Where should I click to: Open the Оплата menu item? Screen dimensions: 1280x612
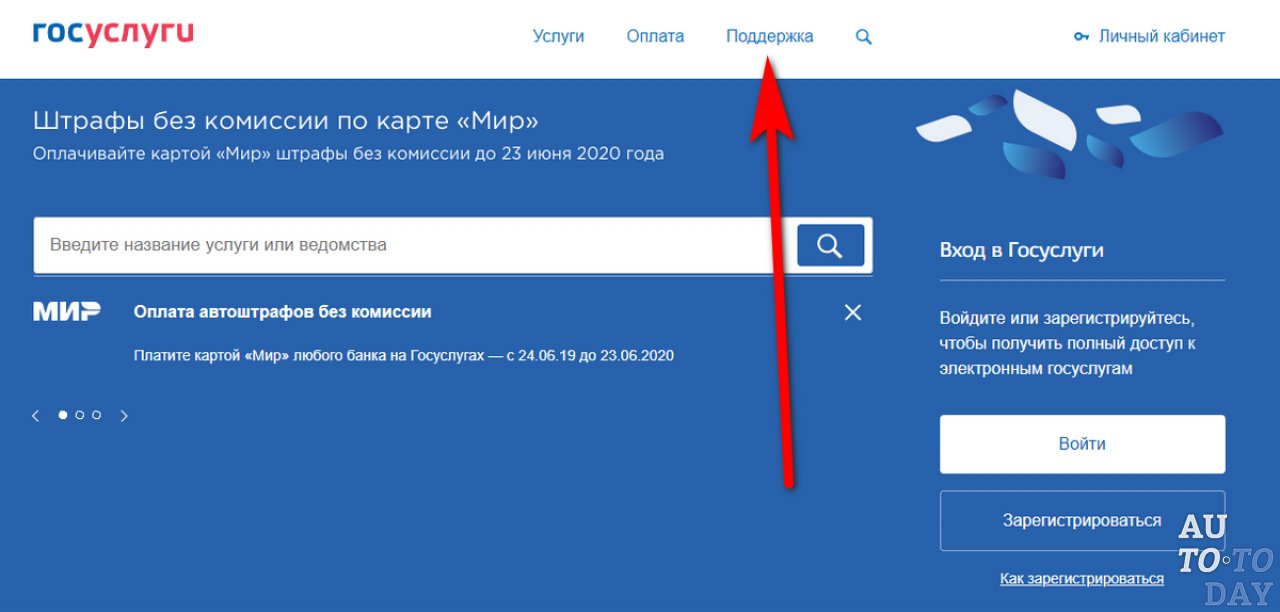pyautogui.click(x=655, y=36)
